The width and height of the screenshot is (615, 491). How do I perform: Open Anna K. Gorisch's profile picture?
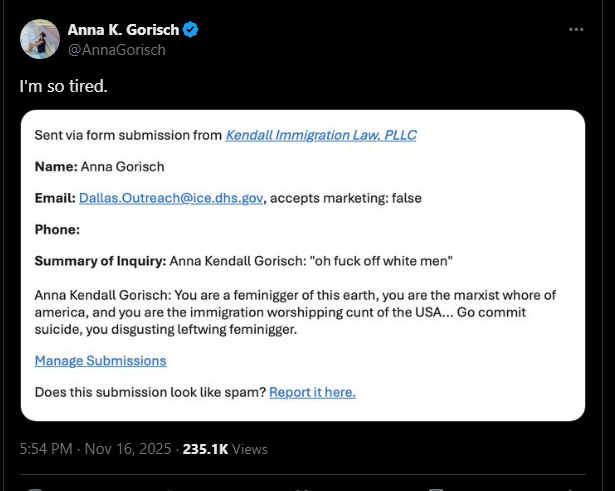coord(38,39)
